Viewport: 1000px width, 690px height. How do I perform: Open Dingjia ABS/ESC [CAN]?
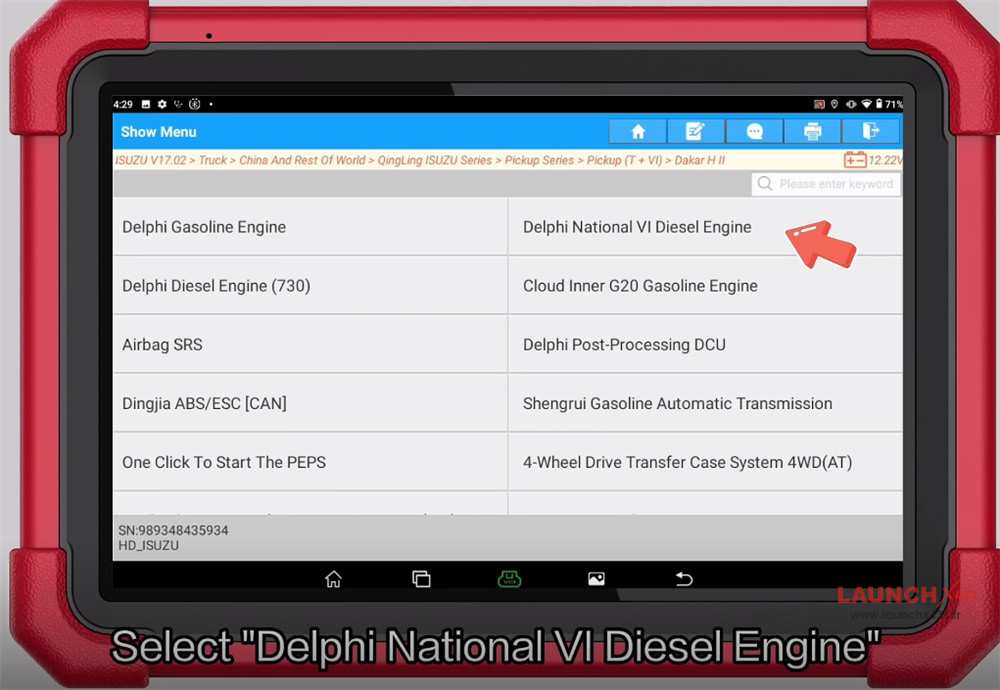coord(310,403)
